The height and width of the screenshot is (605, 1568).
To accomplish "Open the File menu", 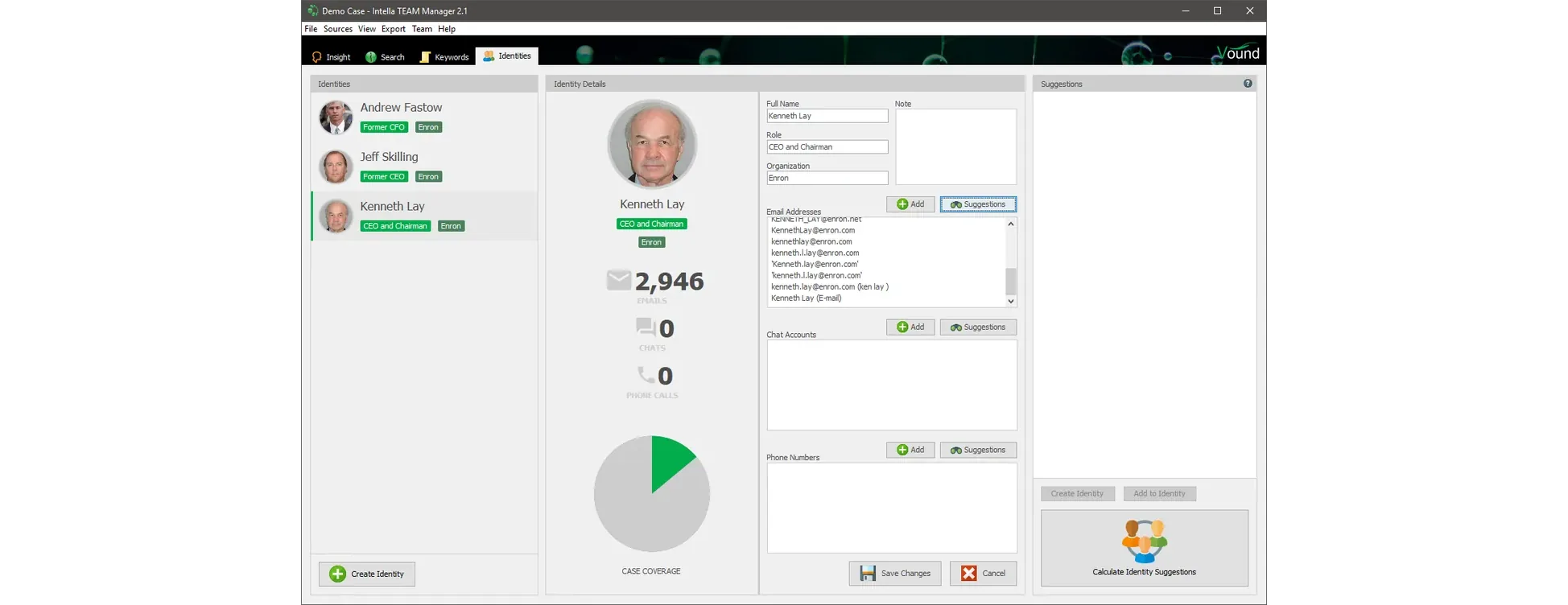I will click(311, 29).
